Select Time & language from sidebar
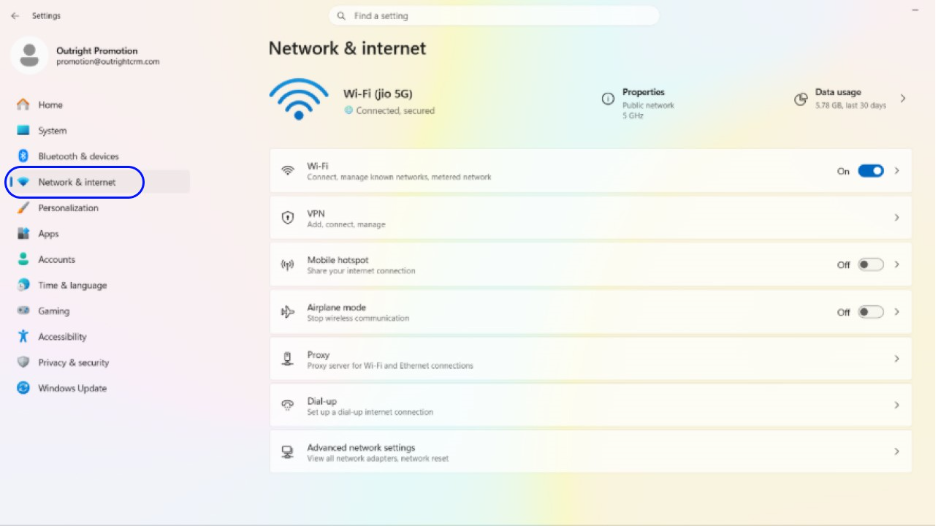The height and width of the screenshot is (526, 936). pyautogui.click(x=72, y=285)
